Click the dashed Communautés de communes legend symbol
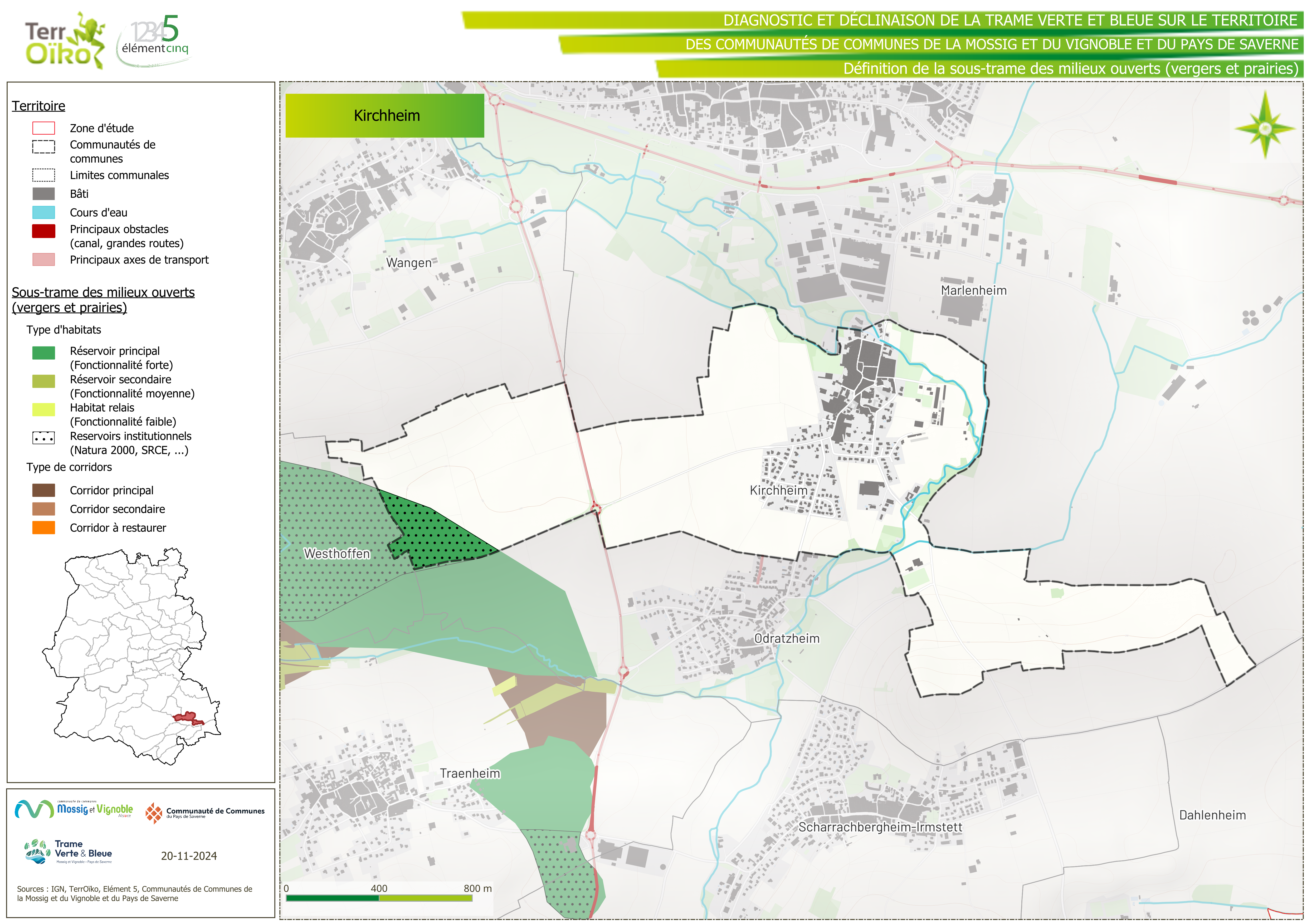Viewport: 1307px width, 924px height. [44, 147]
